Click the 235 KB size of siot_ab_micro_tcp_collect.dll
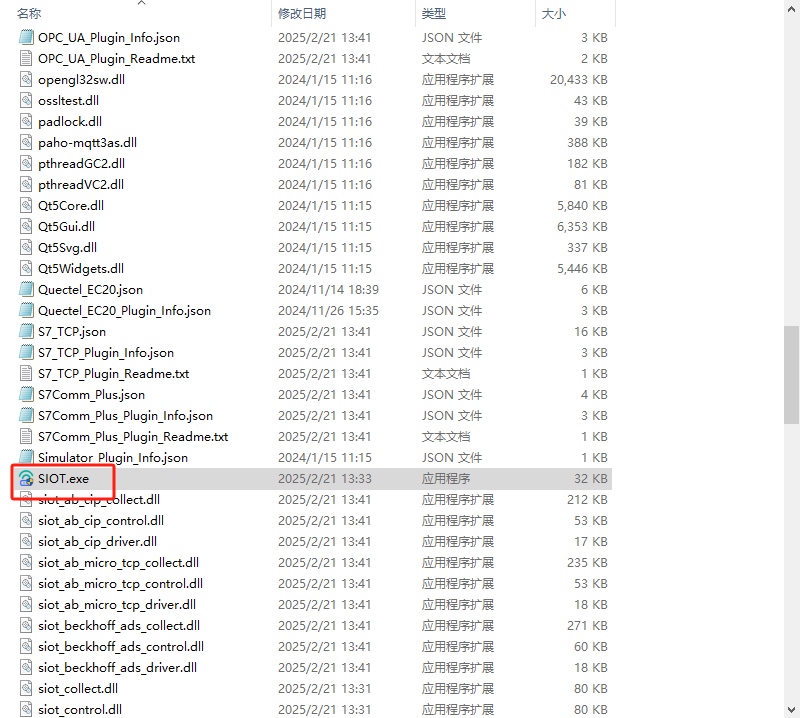Viewport: 800px width, 718px height. coord(587,562)
